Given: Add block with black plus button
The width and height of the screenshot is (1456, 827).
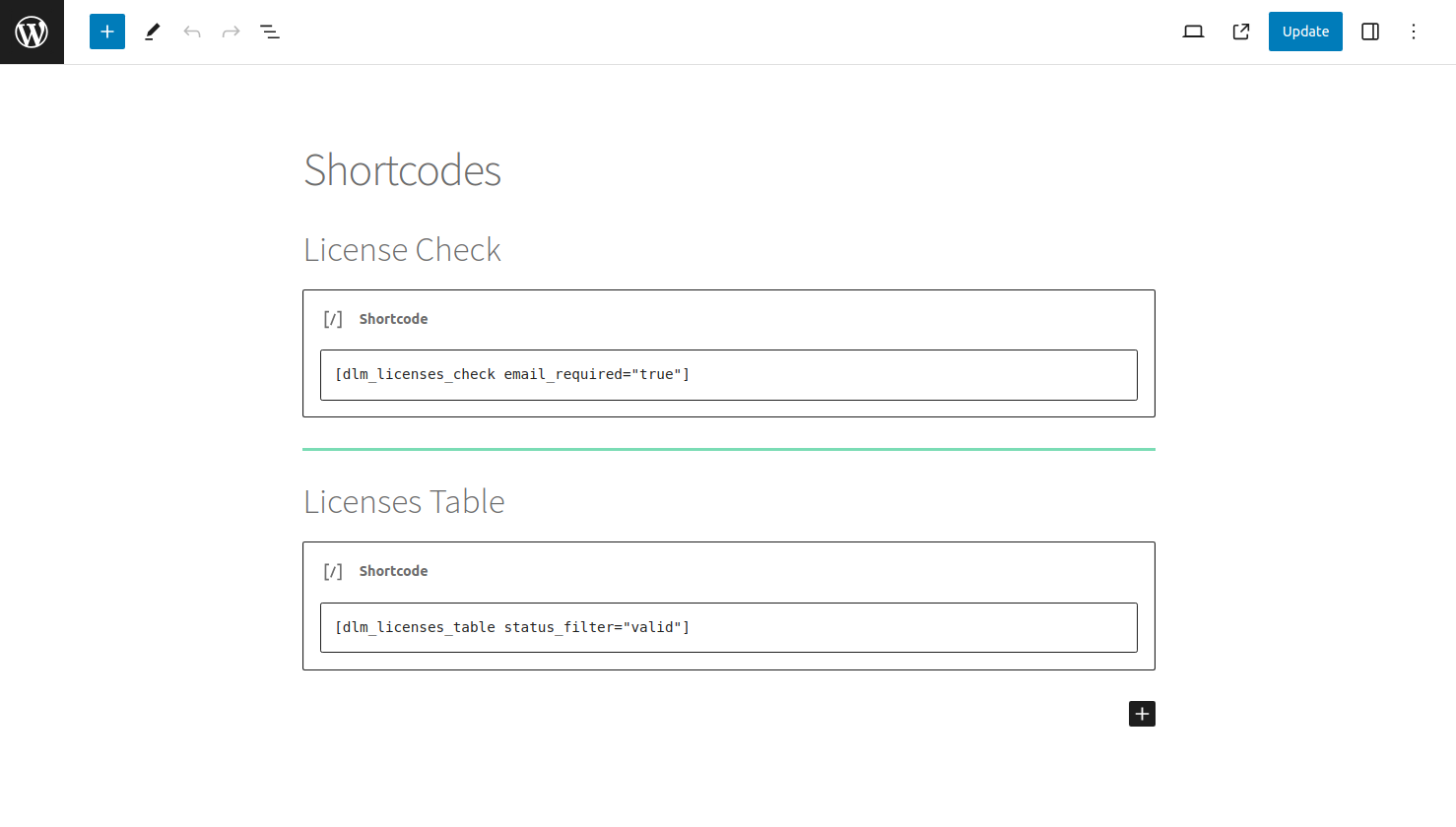Looking at the screenshot, I should (x=1142, y=714).
